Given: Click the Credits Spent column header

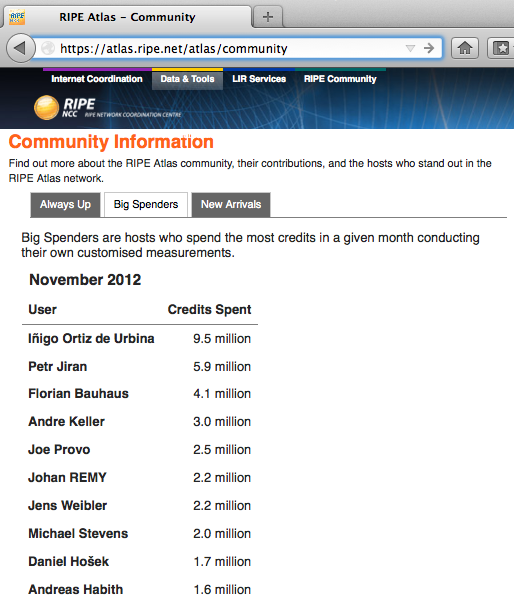Looking at the screenshot, I should 209,309.
